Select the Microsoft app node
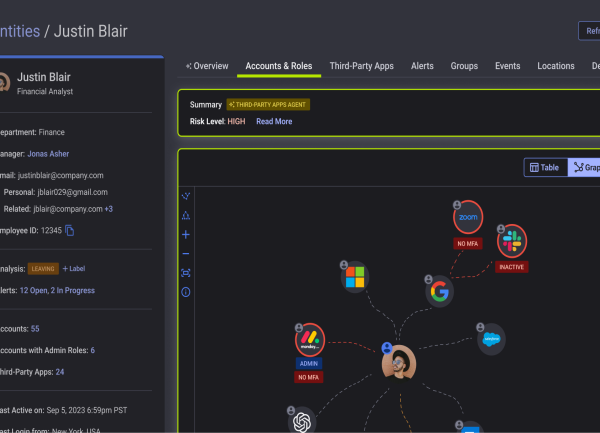The width and height of the screenshot is (600, 433). tap(353, 277)
